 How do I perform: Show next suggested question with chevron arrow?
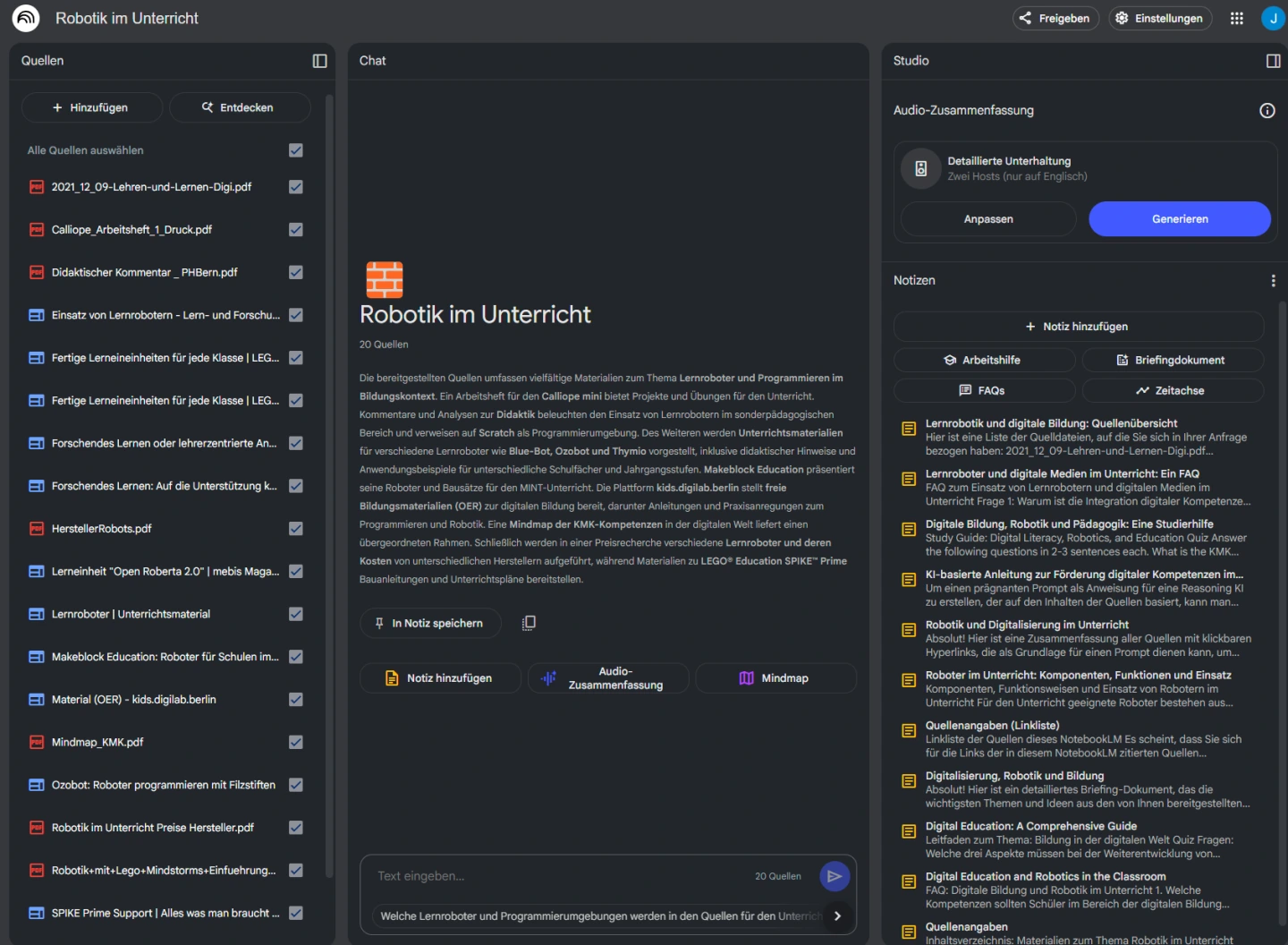[x=837, y=915]
